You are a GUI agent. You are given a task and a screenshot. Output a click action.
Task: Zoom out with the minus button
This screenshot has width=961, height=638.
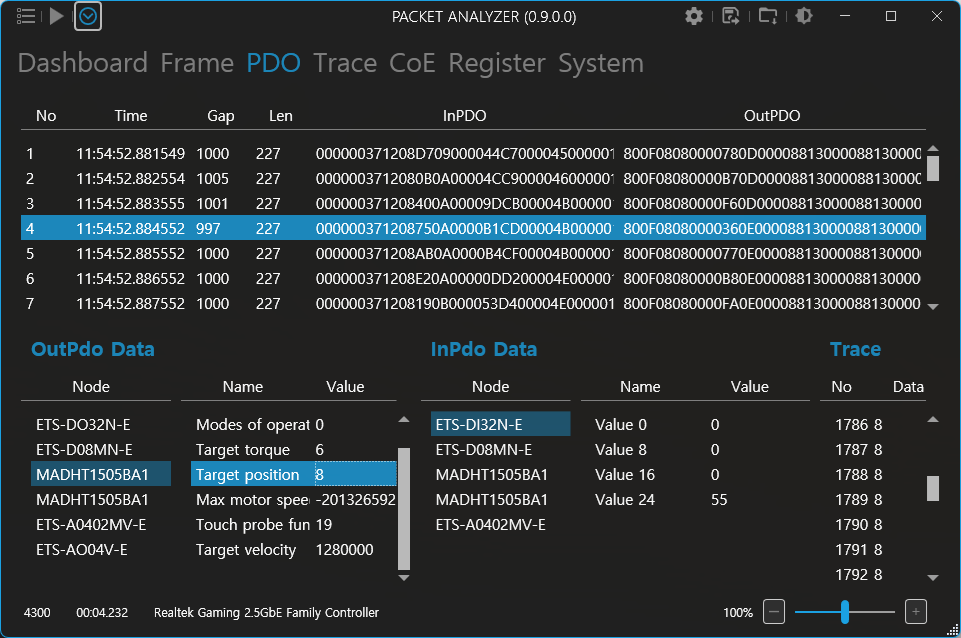click(773, 611)
